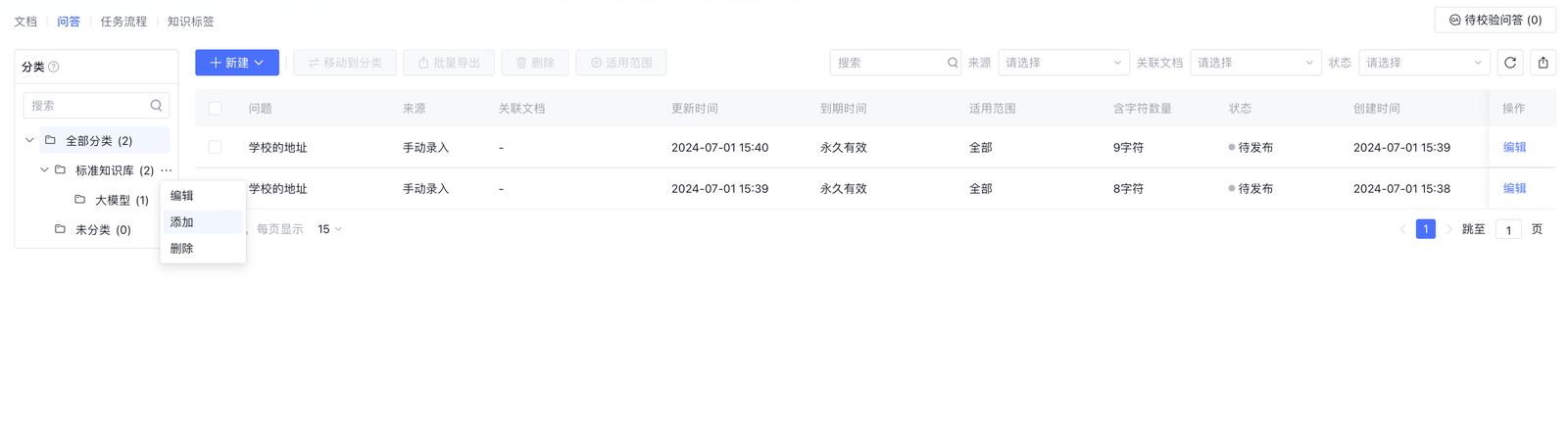Click the magnifier icon in the table search box
The height and width of the screenshot is (429, 1568).
(953, 63)
